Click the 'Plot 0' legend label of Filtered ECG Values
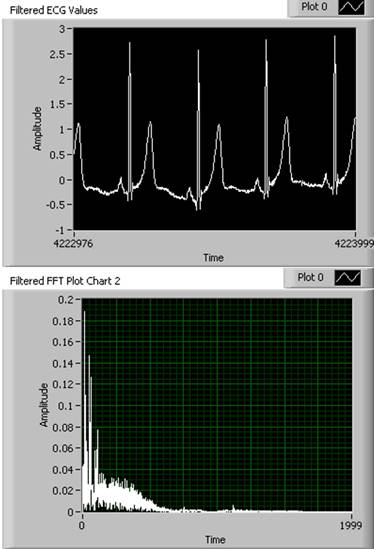 (314, 7)
